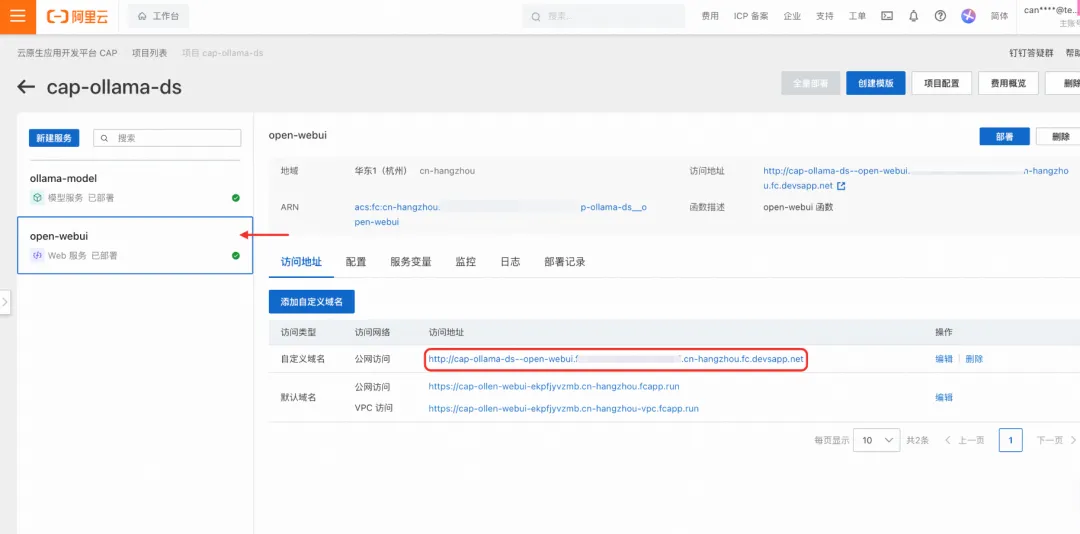Open the custom domain devsapp.net URL

pyautogui.click(x=616, y=359)
